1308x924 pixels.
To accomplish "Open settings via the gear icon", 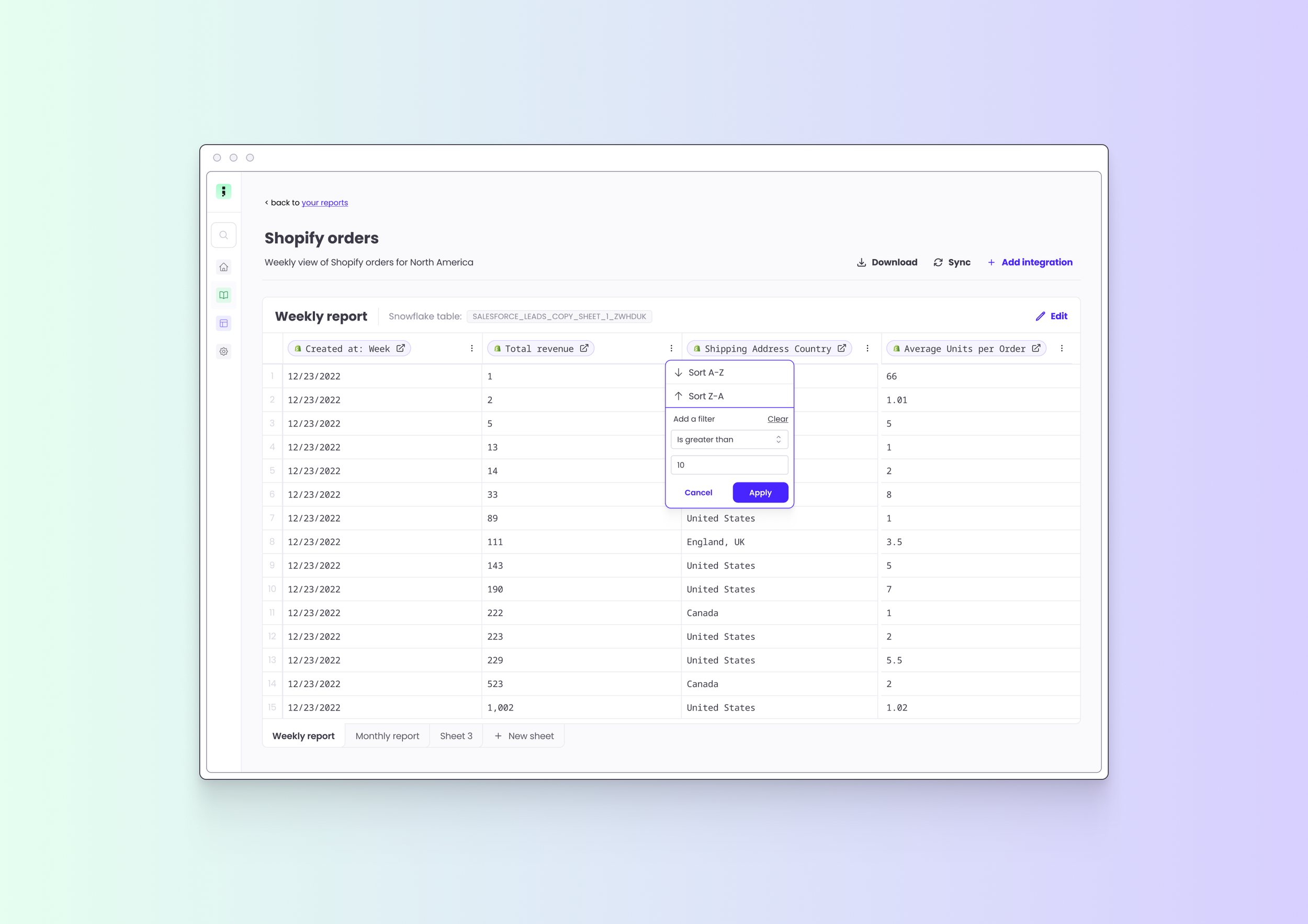I will tap(223, 351).
